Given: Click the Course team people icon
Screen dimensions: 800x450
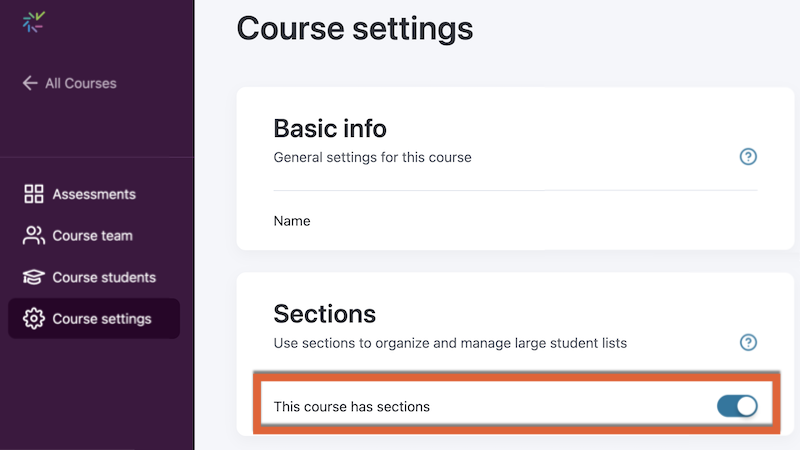Looking at the screenshot, I should coord(34,236).
